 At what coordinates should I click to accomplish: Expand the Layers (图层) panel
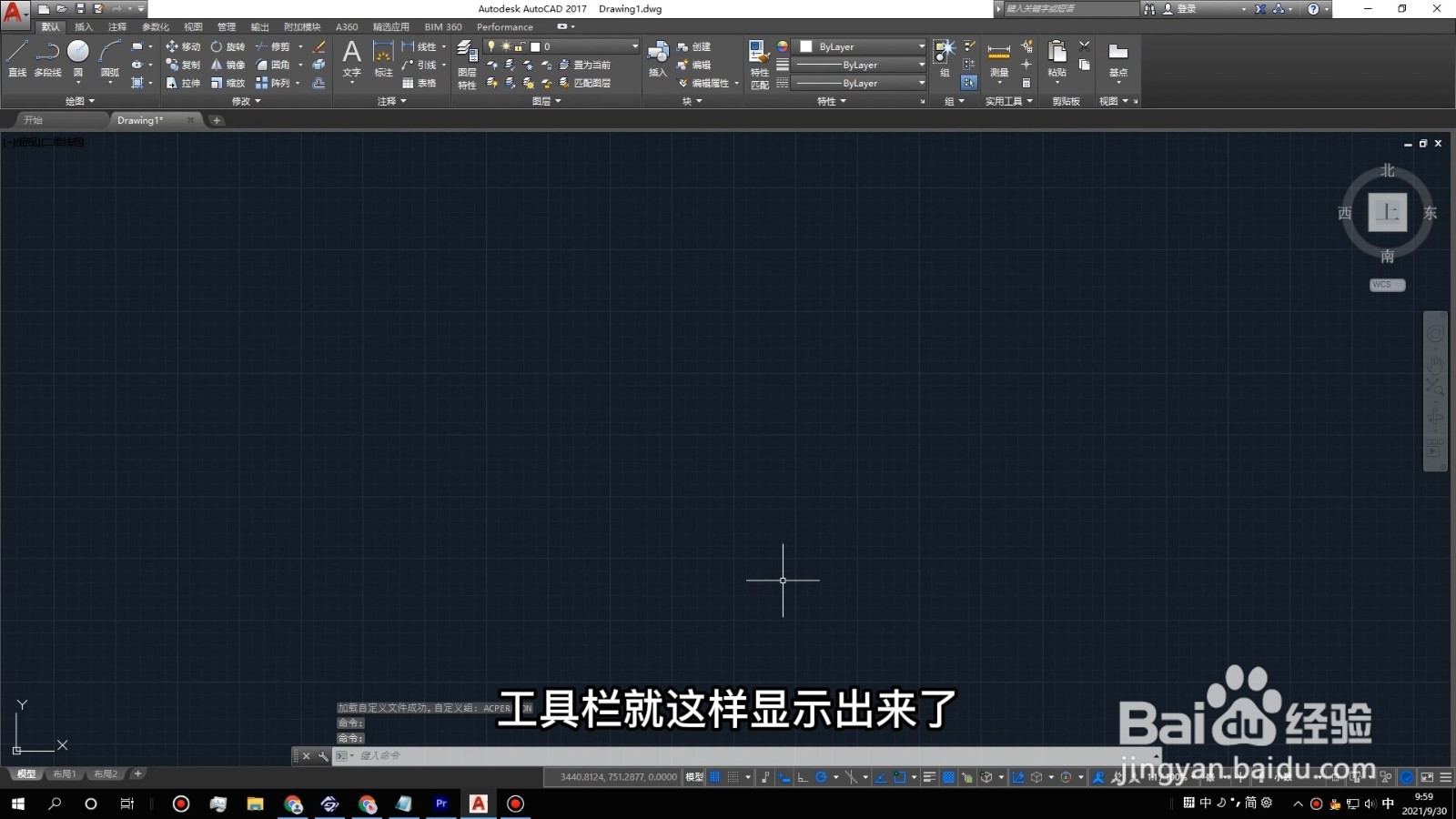[x=546, y=101]
